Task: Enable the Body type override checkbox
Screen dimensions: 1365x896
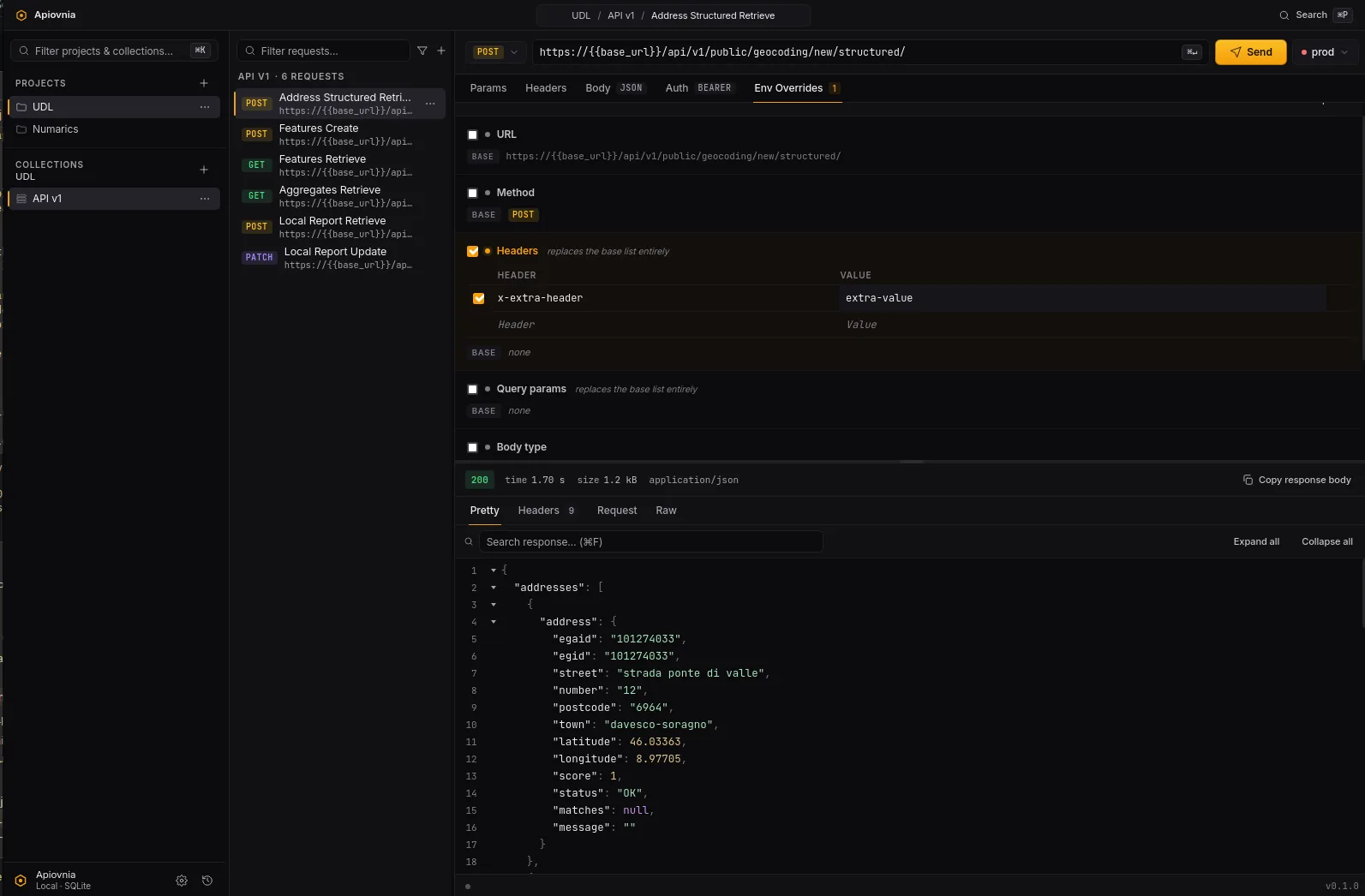Action: 472,447
